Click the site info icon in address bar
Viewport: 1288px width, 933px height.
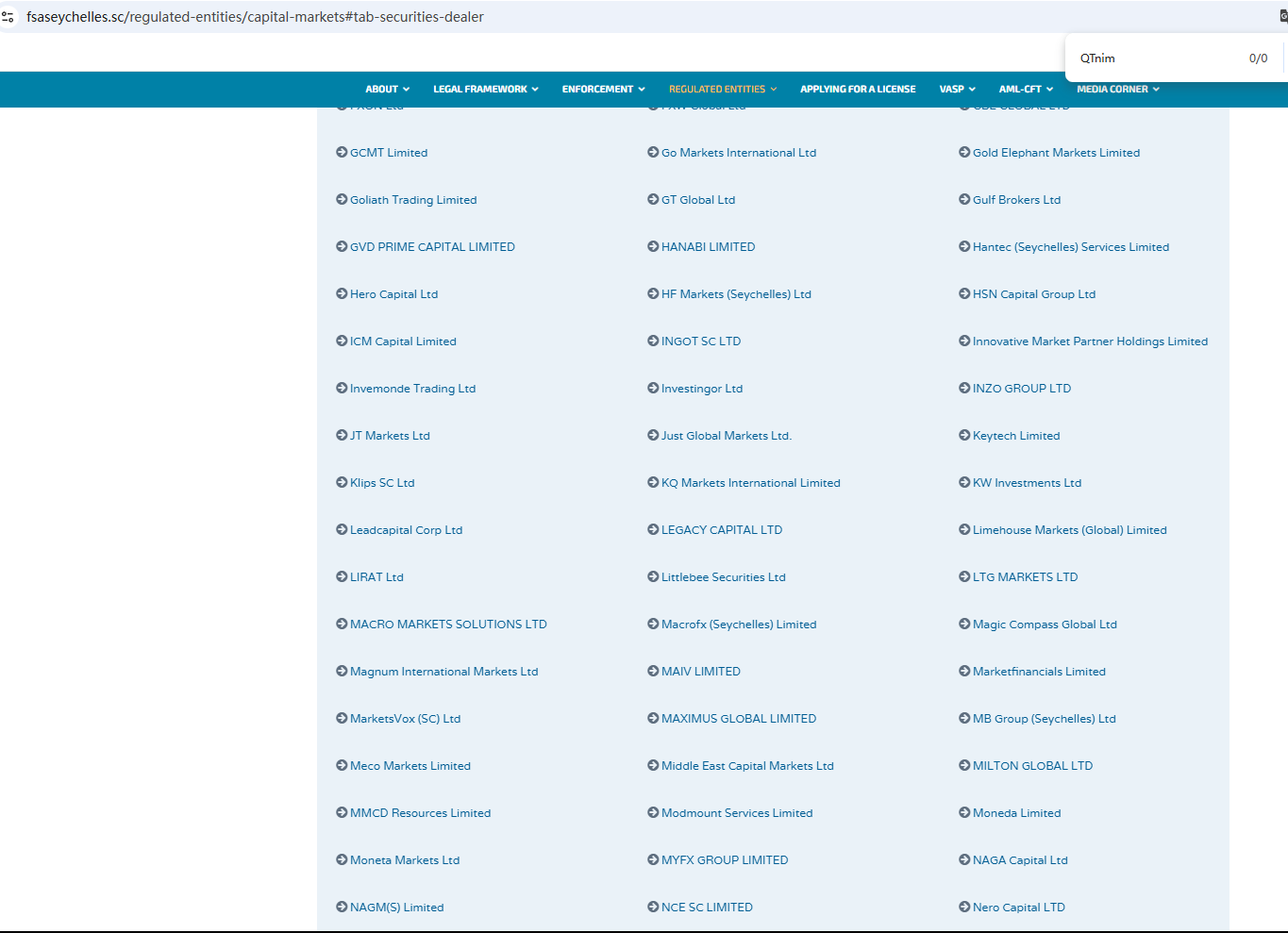pyautogui.click(x=8, y=17)
